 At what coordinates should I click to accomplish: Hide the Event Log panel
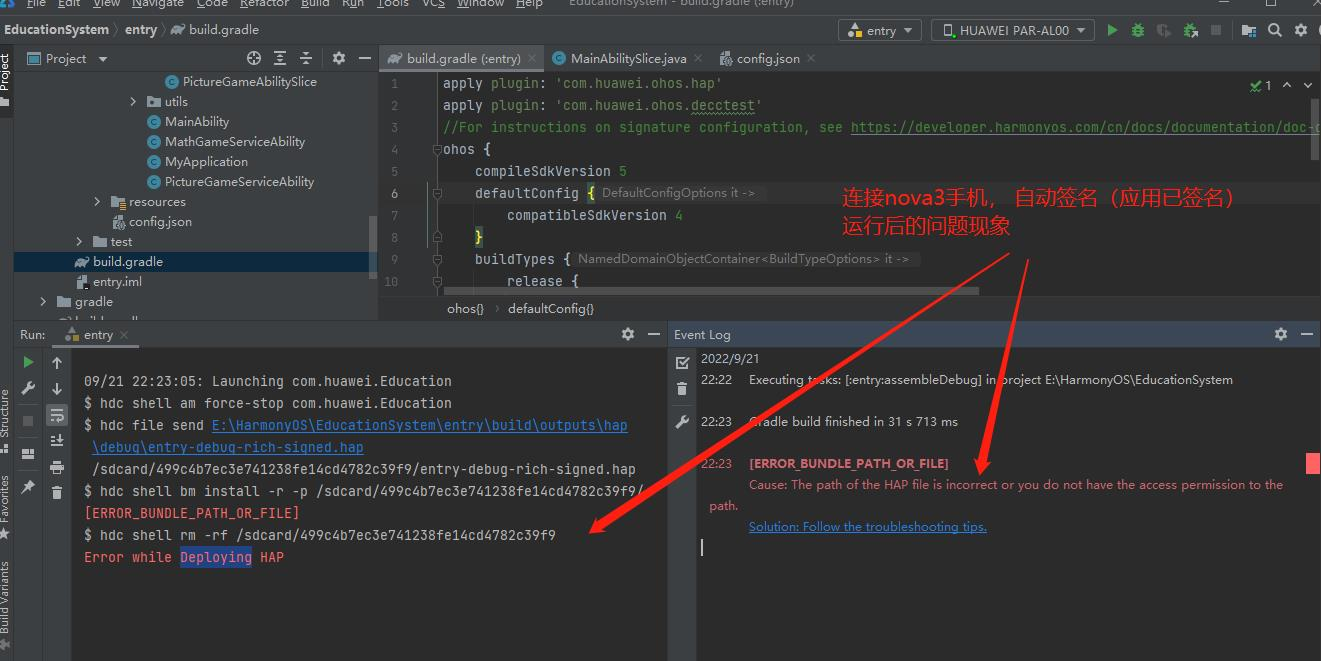pyautogui.click(x=1307, y=334)
